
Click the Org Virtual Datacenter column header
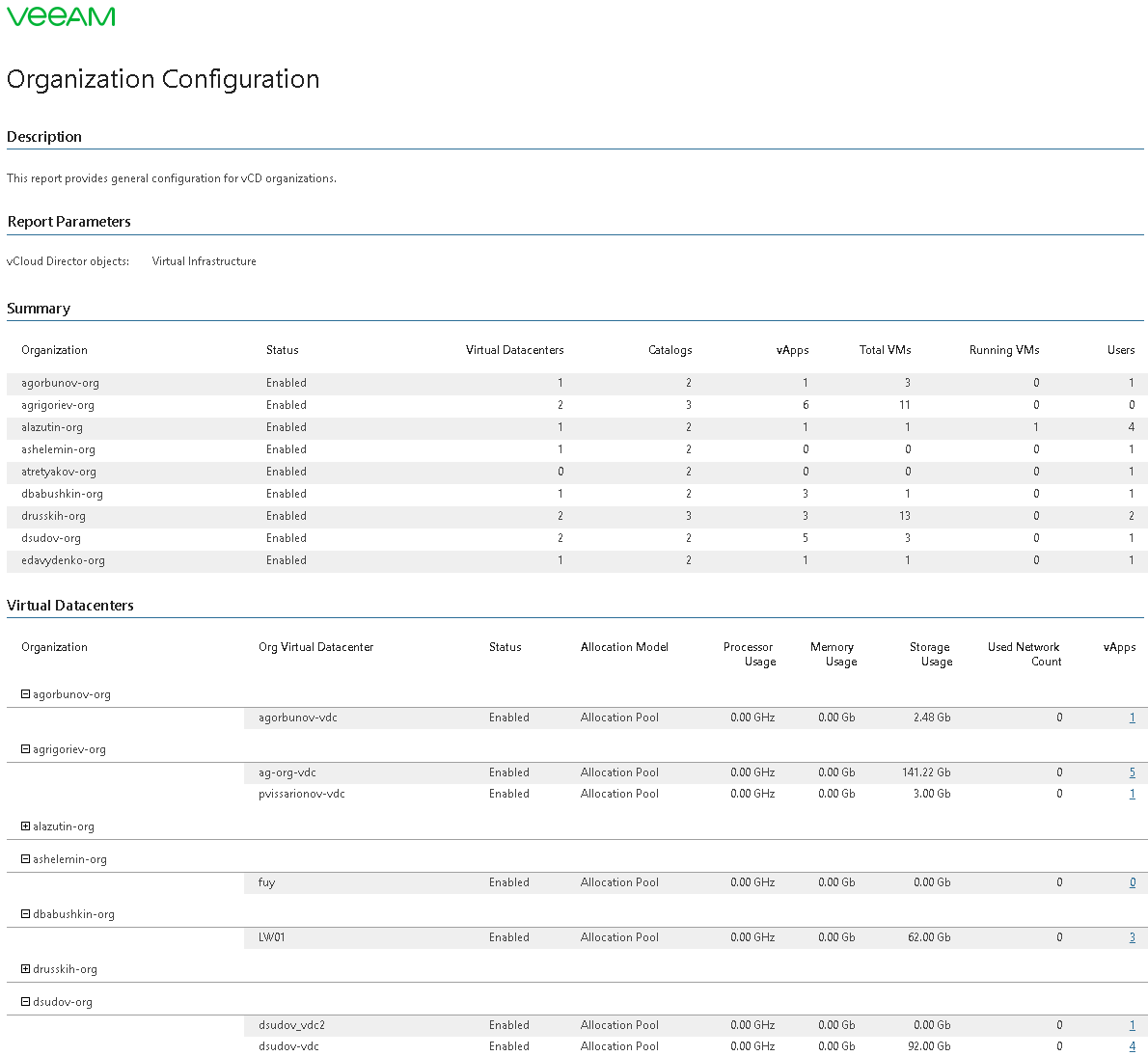315,647
